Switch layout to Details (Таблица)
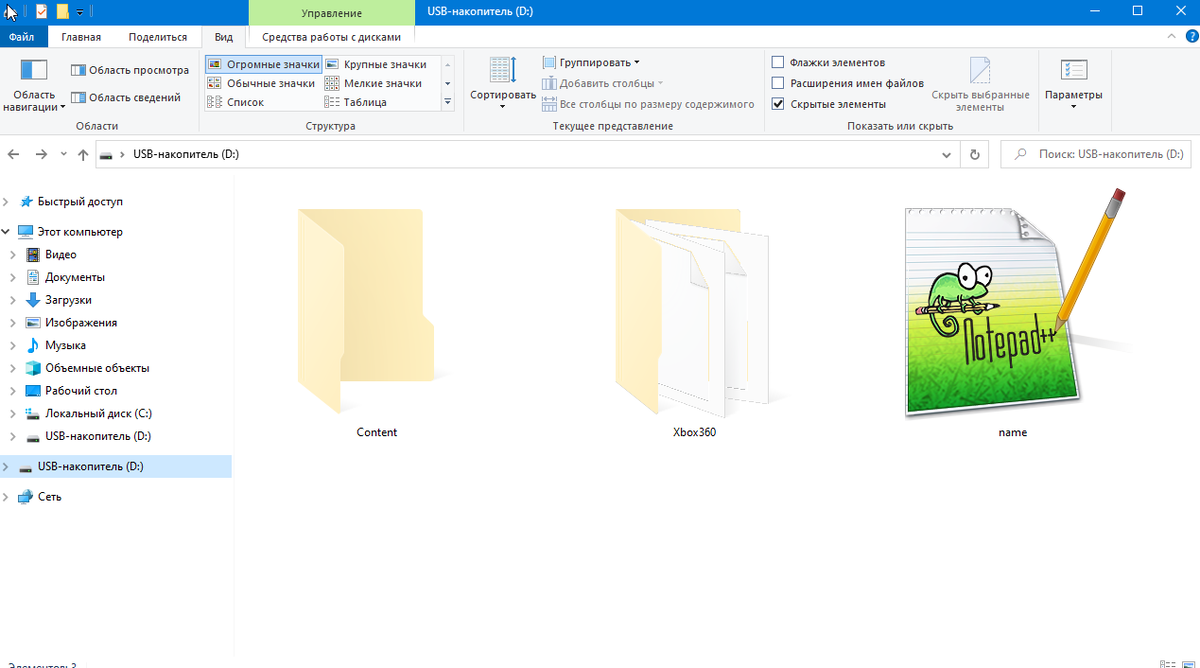The width and height of the screenshot is (1200, 668). pyautogui.click(x=356, y=102)
